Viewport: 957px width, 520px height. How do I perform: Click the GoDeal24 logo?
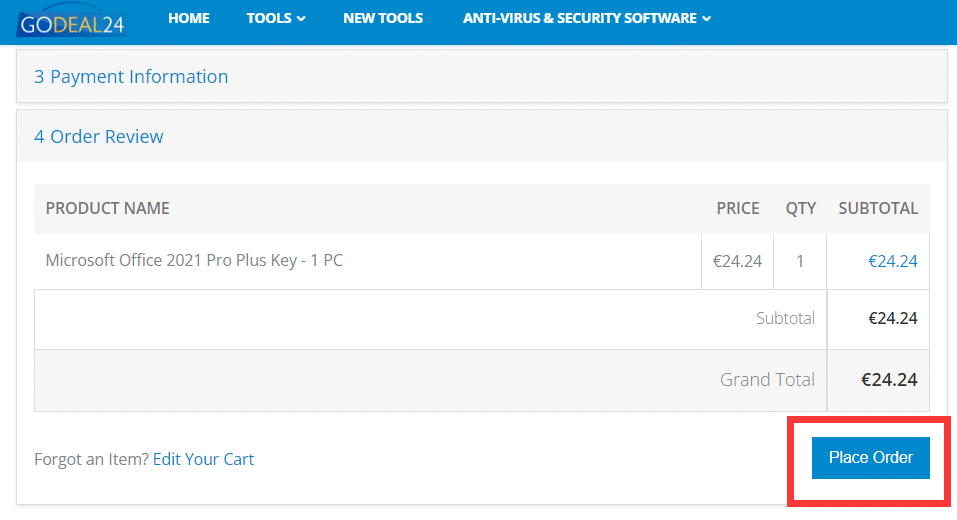[71, 22]
